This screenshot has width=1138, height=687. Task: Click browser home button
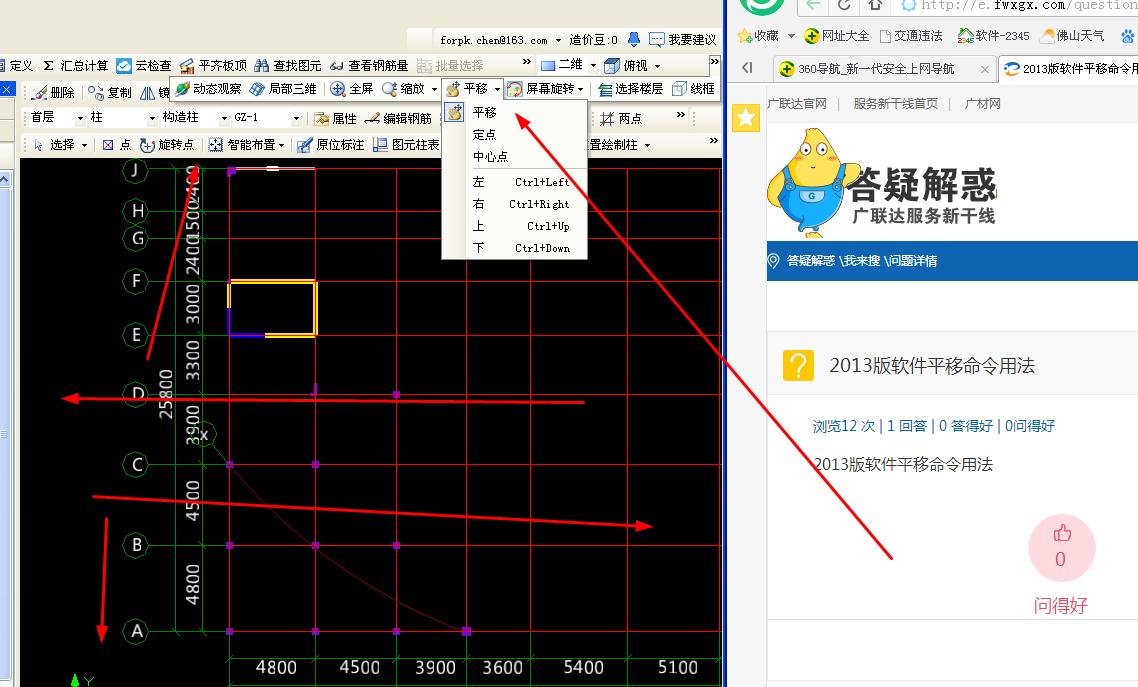[x=875, y=5]
